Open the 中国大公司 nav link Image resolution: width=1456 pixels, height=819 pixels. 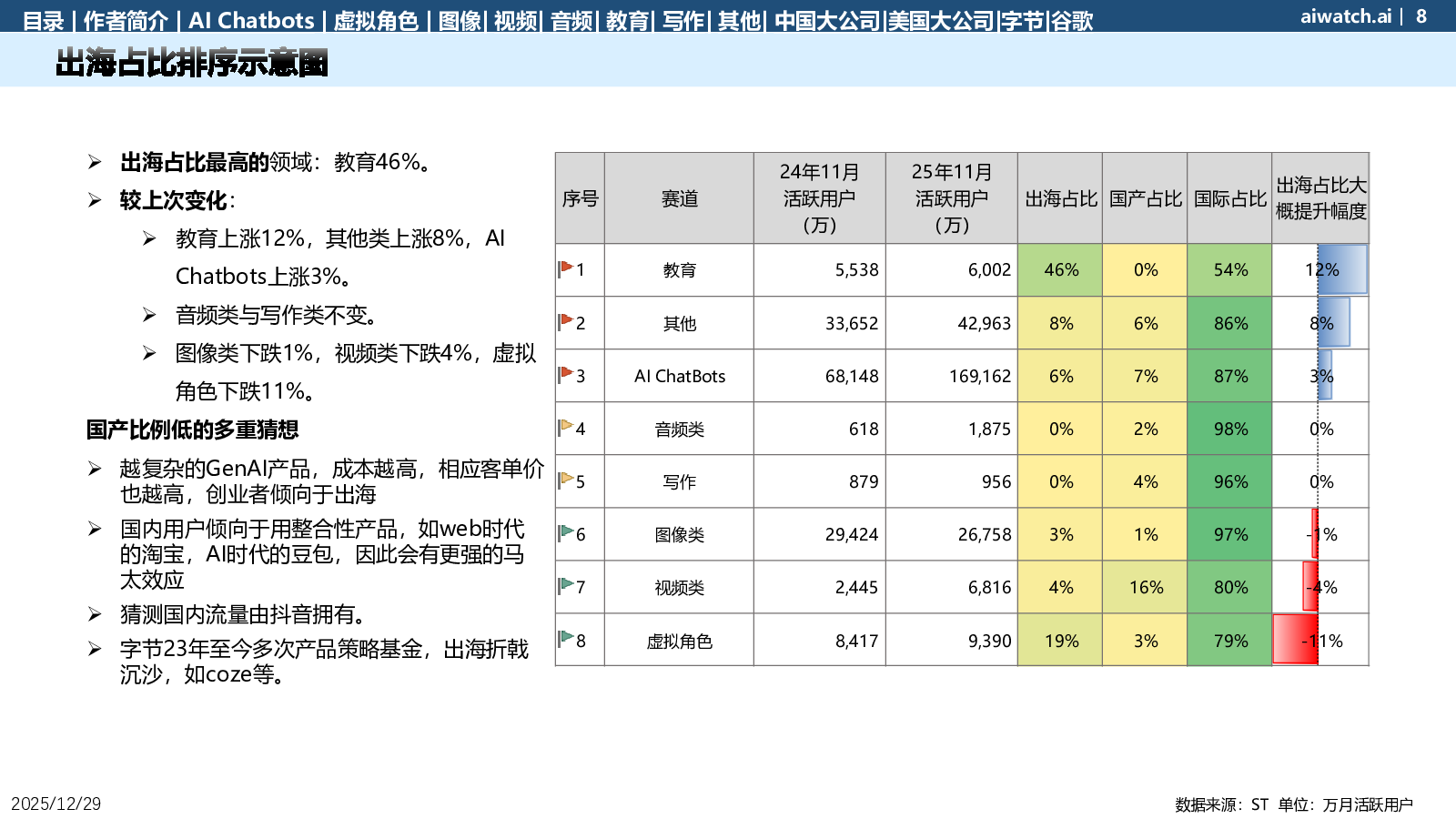(827, 20)
